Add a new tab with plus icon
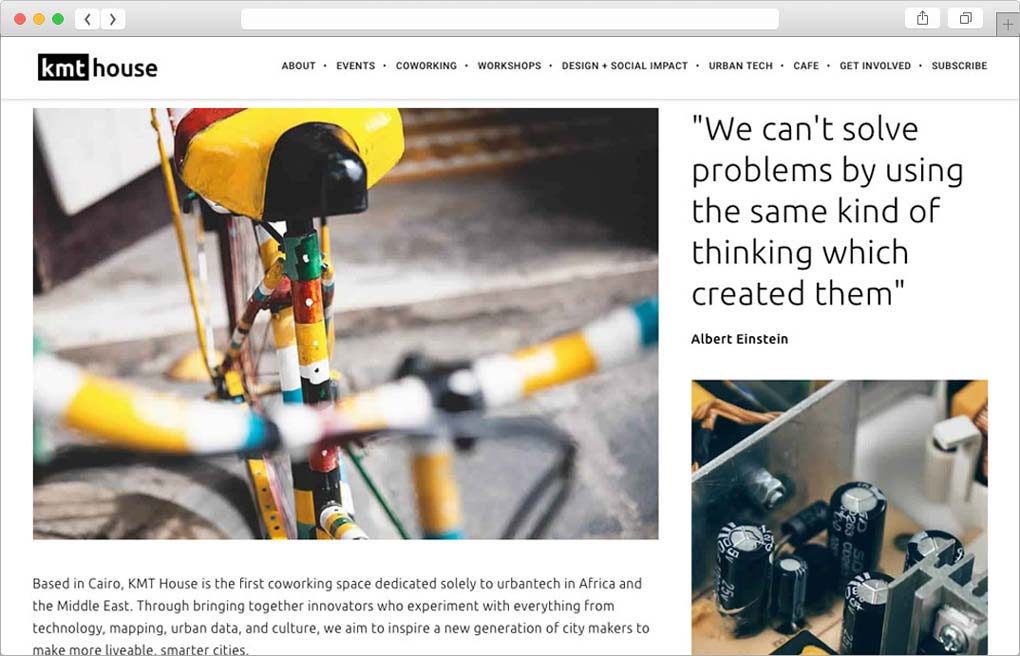 tap(1008, 25)
